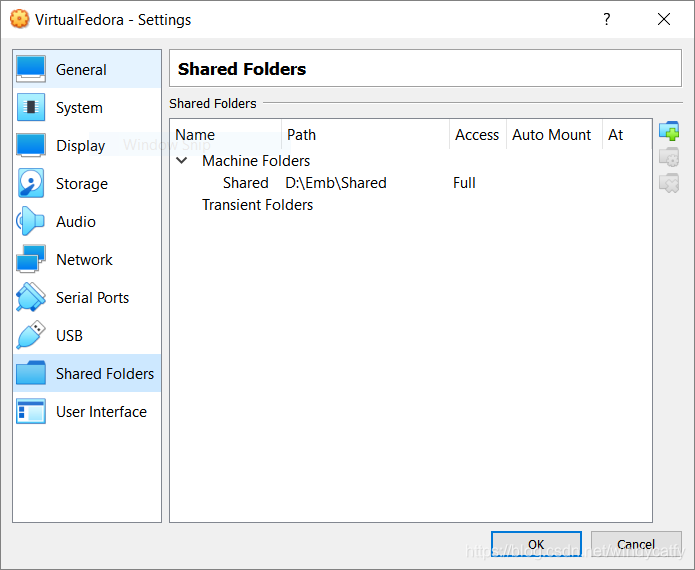Viewport: 695px width, 570px height.
Task: Select the USB plug icon
Action: coord(31,336)
